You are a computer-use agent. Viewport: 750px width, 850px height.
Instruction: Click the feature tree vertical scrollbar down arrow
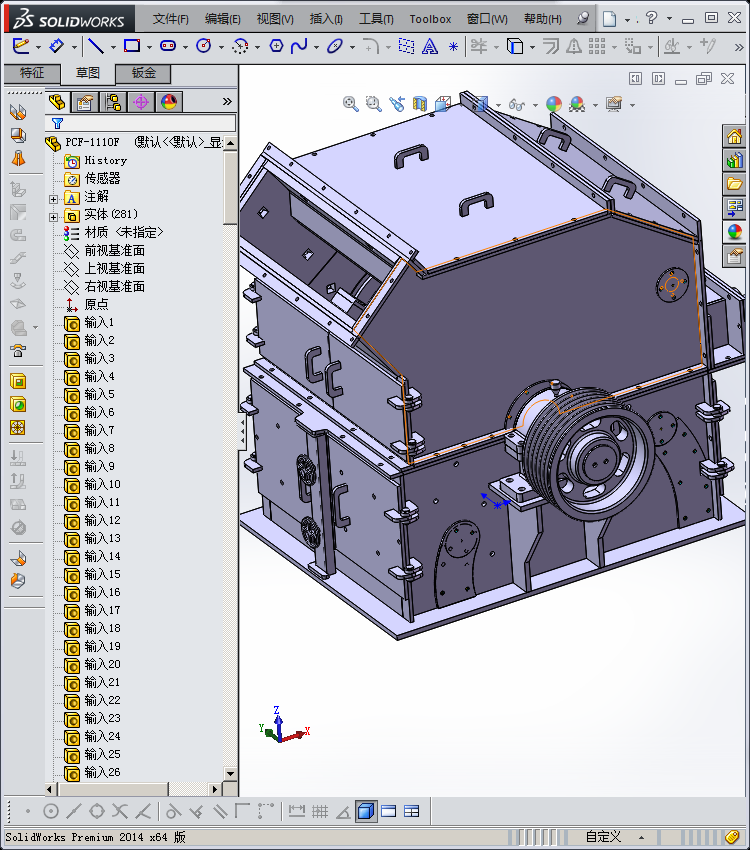point(230,774)
